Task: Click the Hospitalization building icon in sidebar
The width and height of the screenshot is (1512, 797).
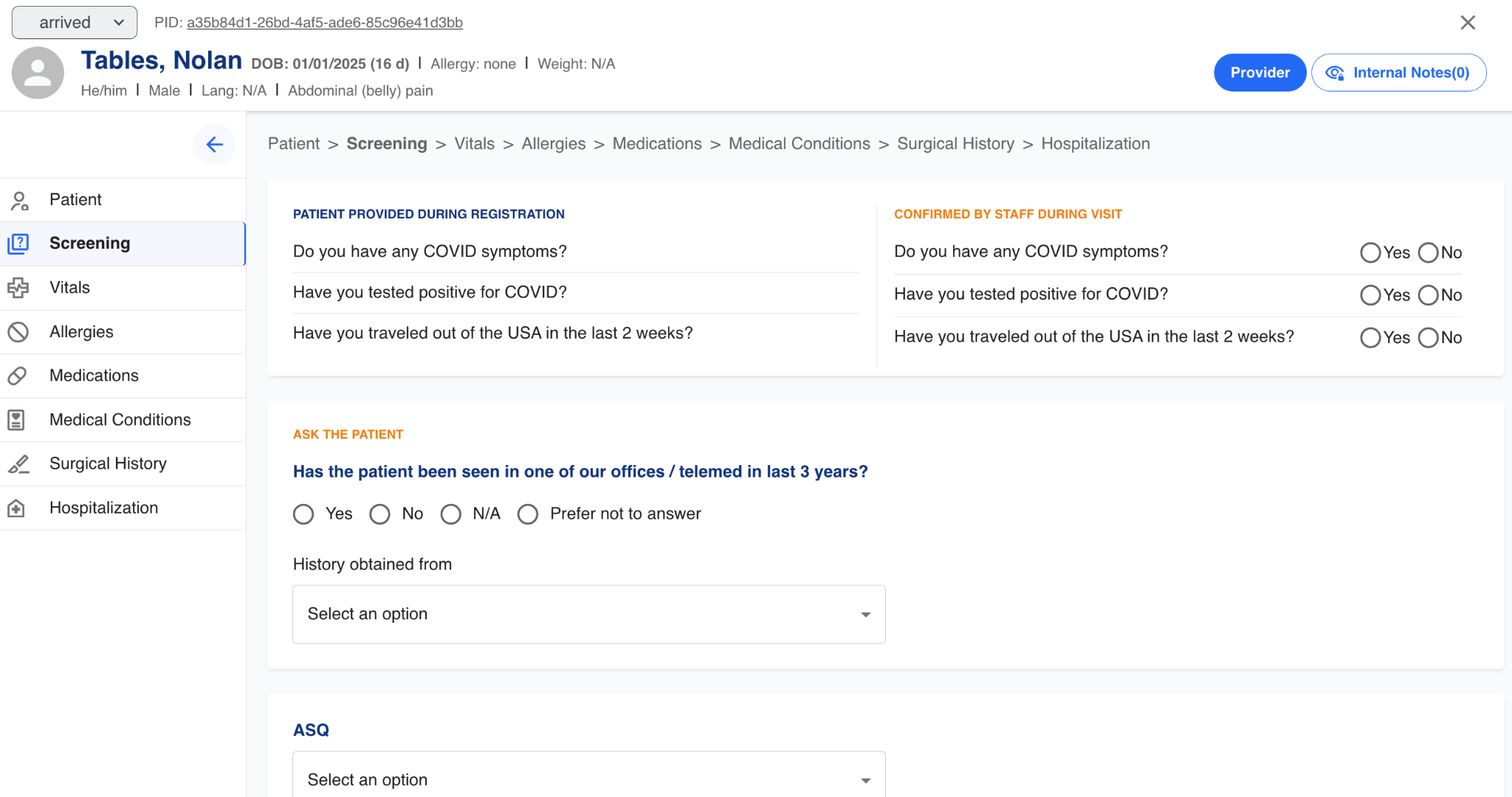Action: point(16,508)
